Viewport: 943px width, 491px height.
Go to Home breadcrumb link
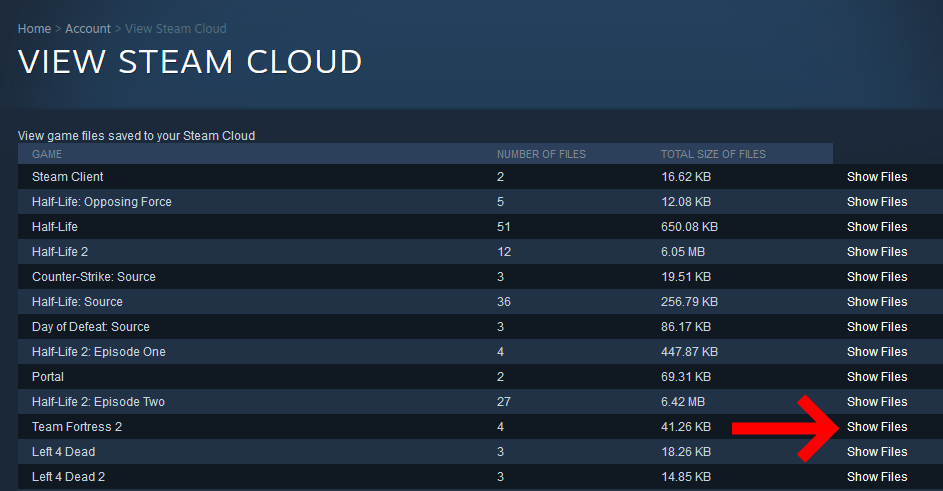(x=34, y=29)
